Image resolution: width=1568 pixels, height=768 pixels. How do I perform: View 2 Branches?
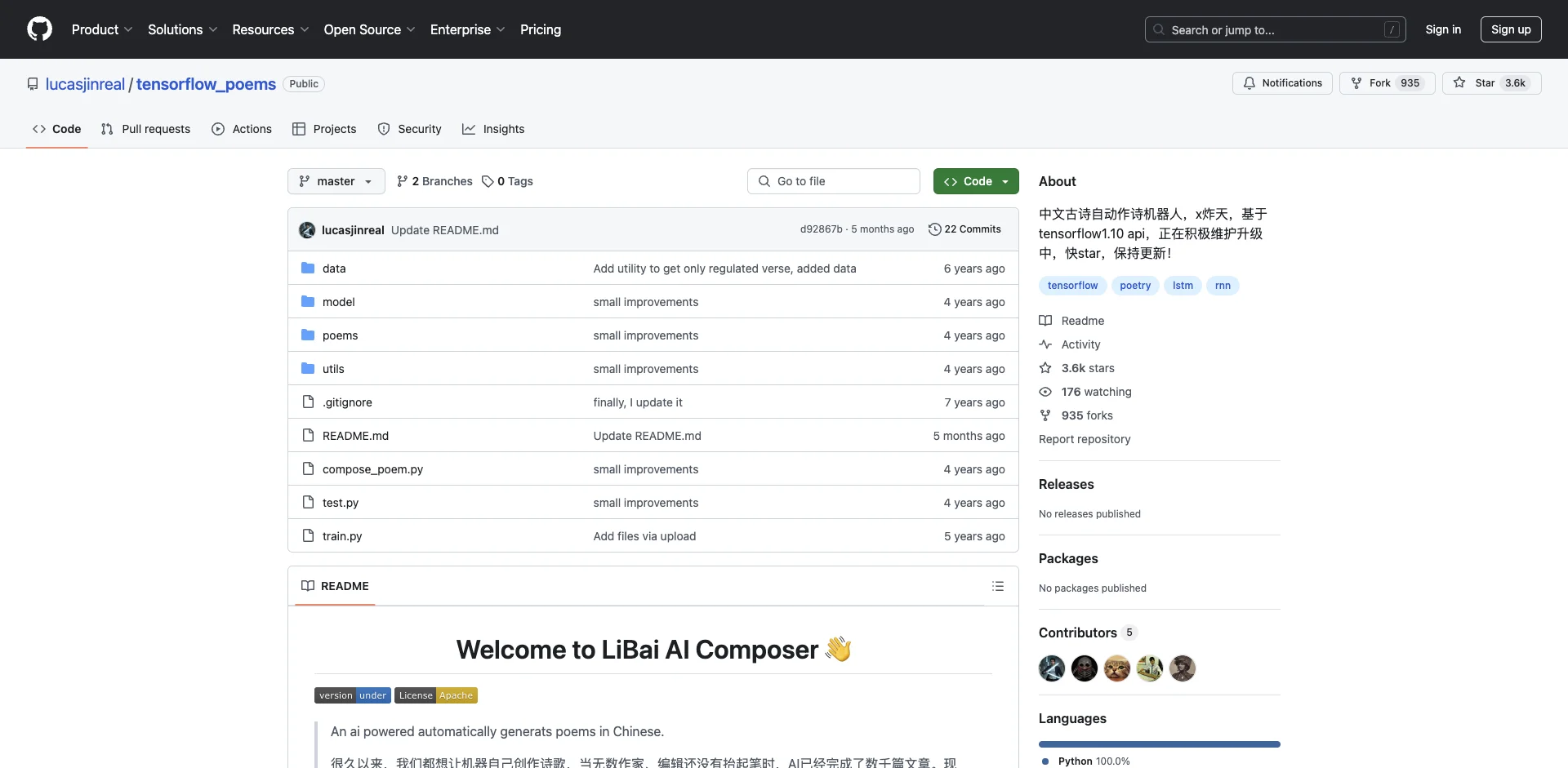click(434, 181)
